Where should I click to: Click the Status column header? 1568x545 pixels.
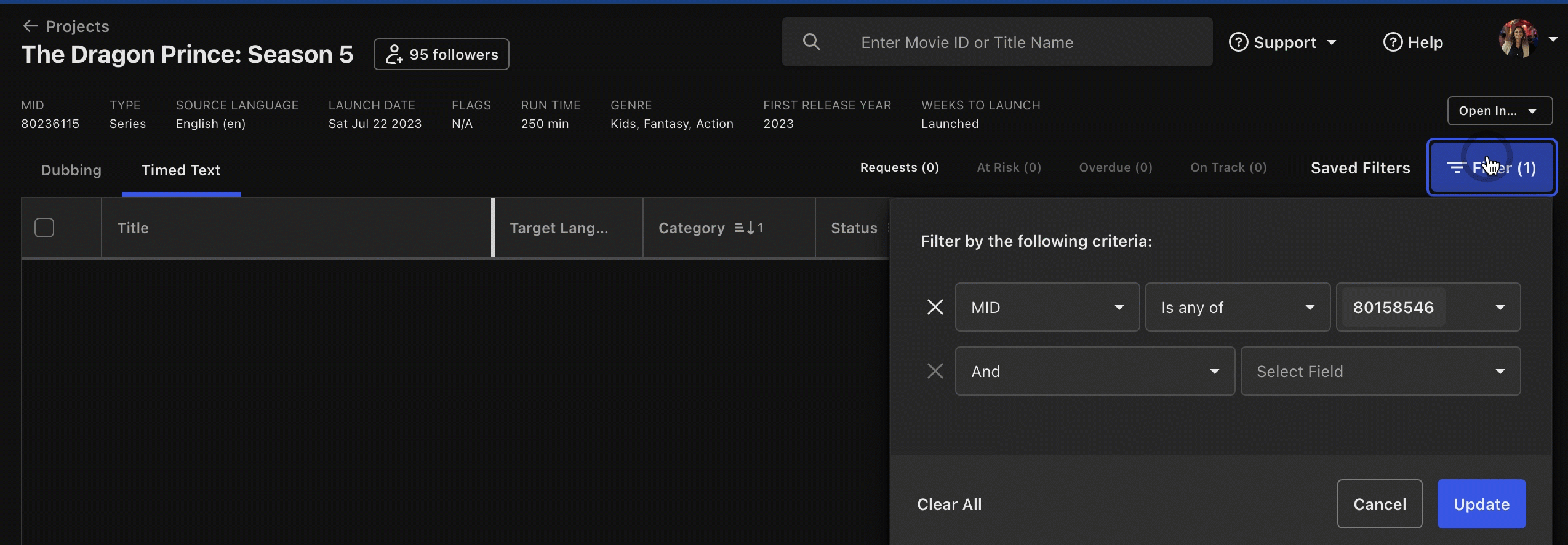click(x=854, y=228)
